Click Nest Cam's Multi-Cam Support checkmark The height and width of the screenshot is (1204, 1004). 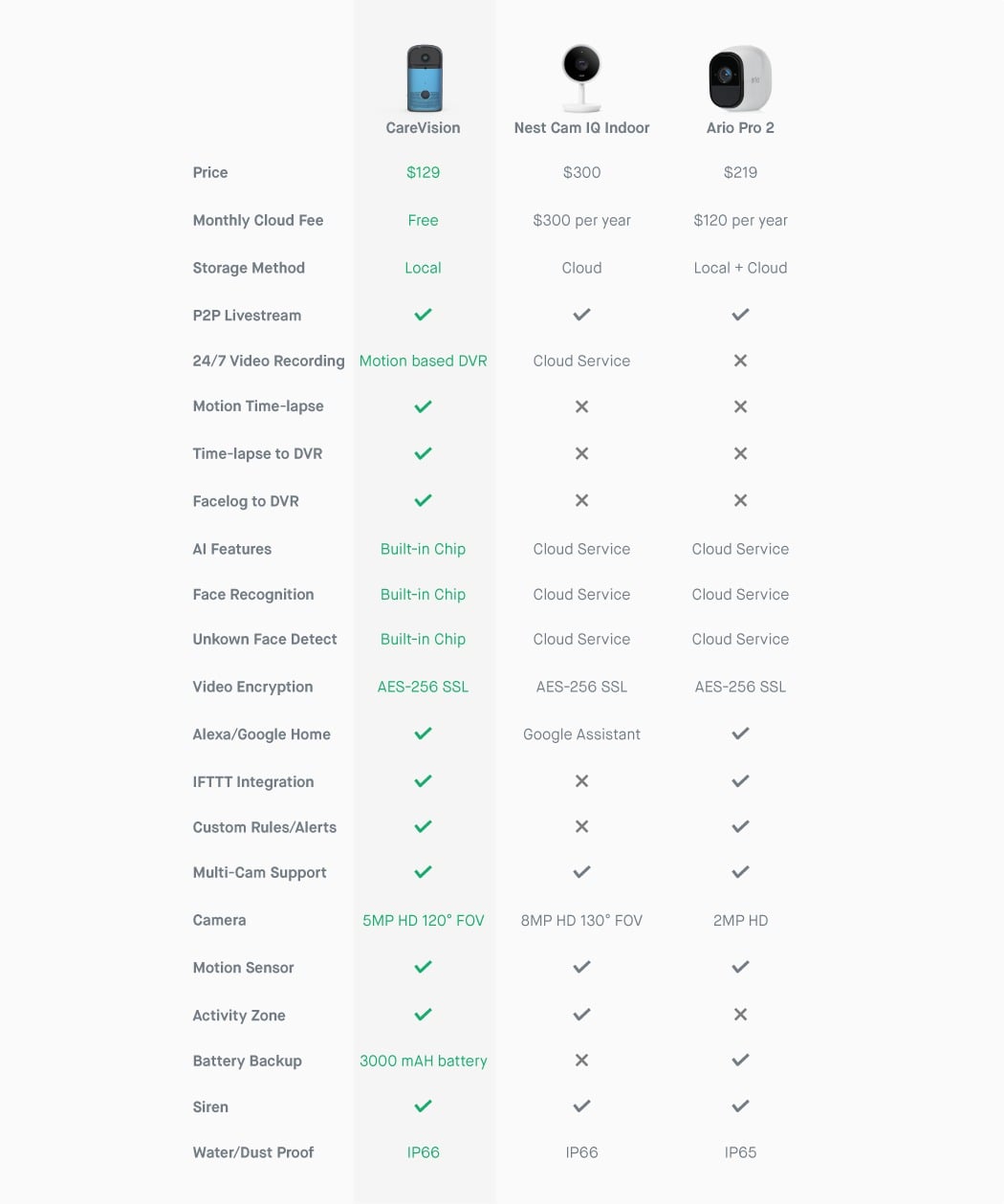coord(581,872)
